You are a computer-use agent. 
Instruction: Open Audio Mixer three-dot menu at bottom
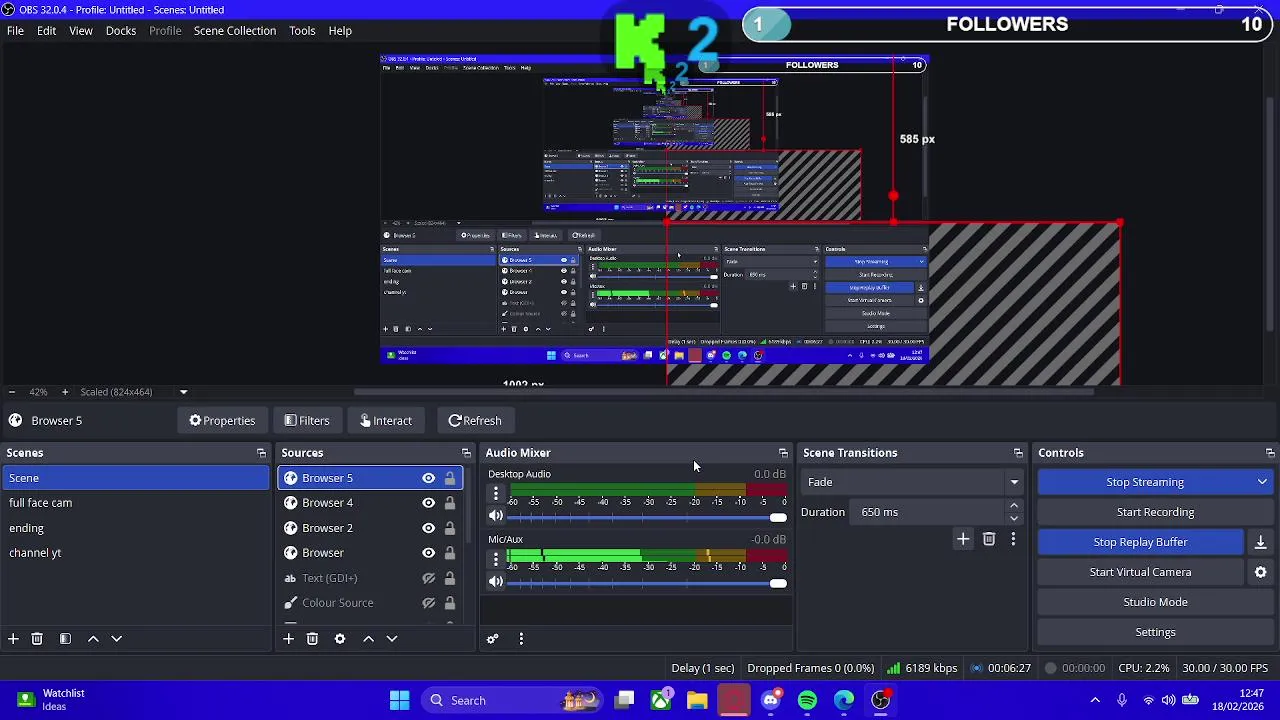tap(521, 638)
